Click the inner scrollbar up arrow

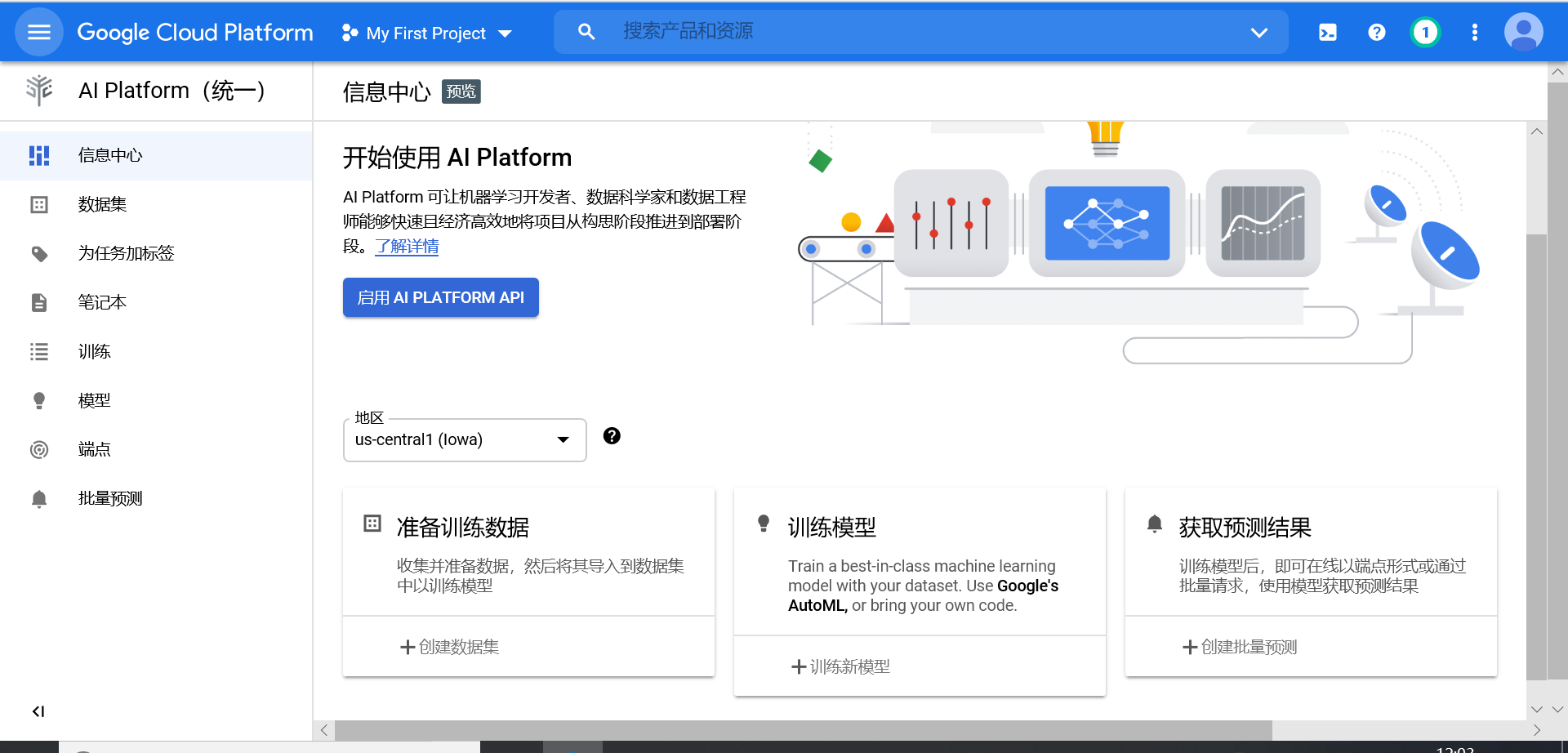point(1536,131)
